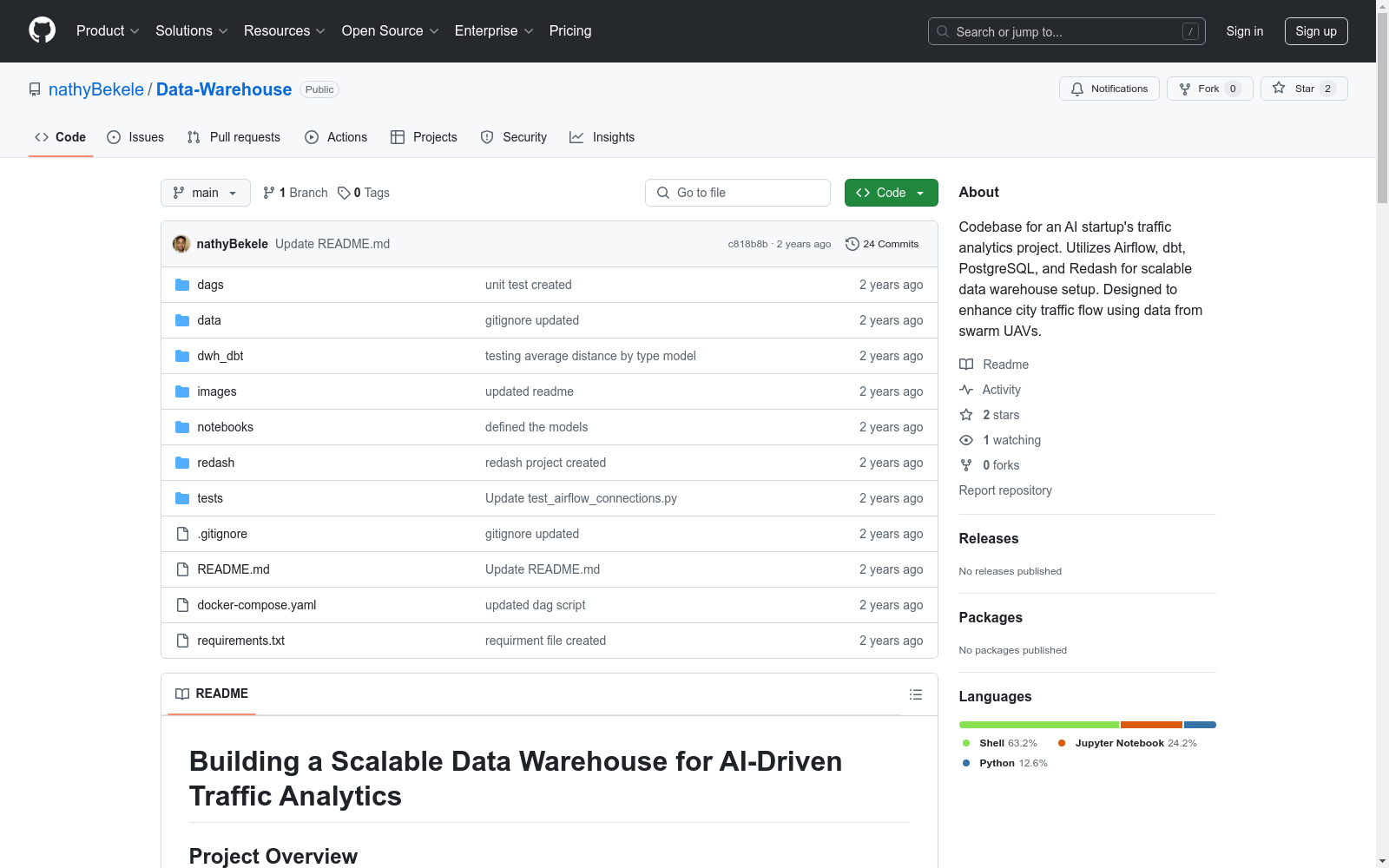1389x868 pixels.
Task: Click the Sign in link
Action: point(1245,31)
